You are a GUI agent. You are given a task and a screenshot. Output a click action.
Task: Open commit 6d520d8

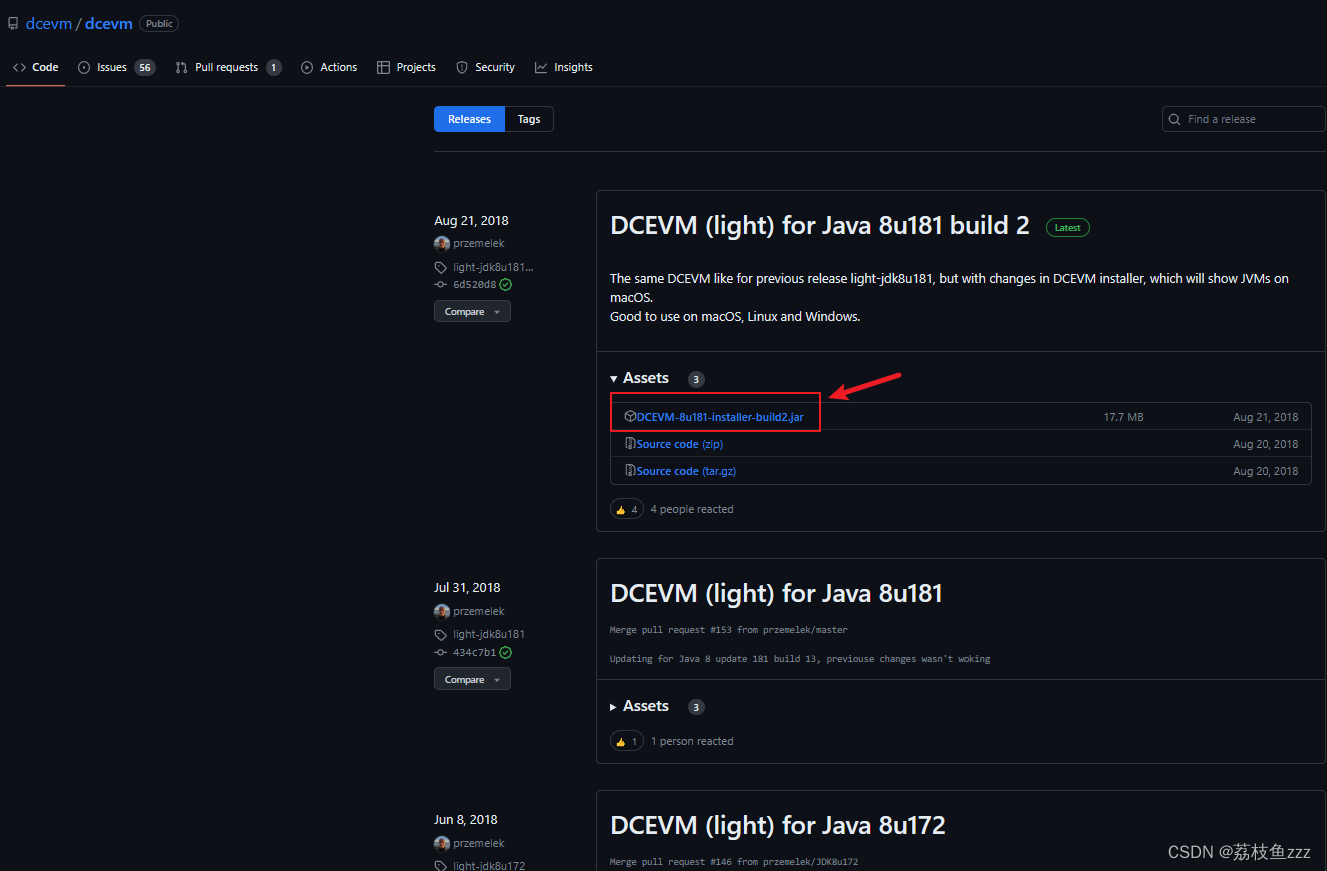click(475, 284)
